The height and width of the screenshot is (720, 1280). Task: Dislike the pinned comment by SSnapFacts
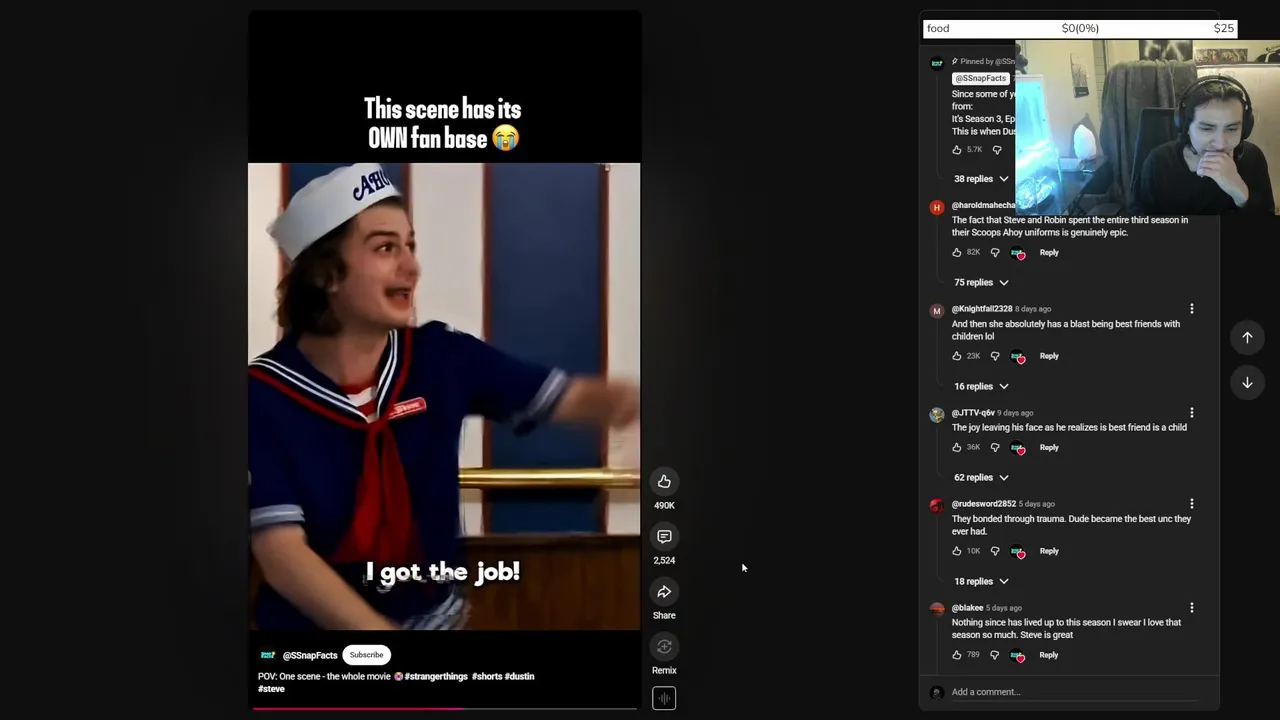(x=996, y=150)
